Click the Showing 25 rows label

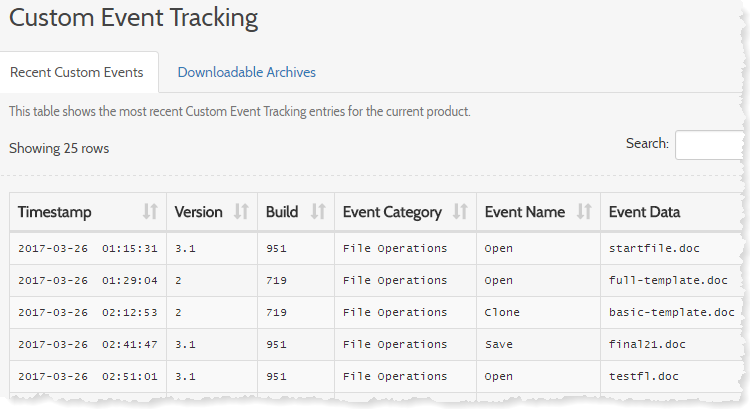[x=59, y=148]
